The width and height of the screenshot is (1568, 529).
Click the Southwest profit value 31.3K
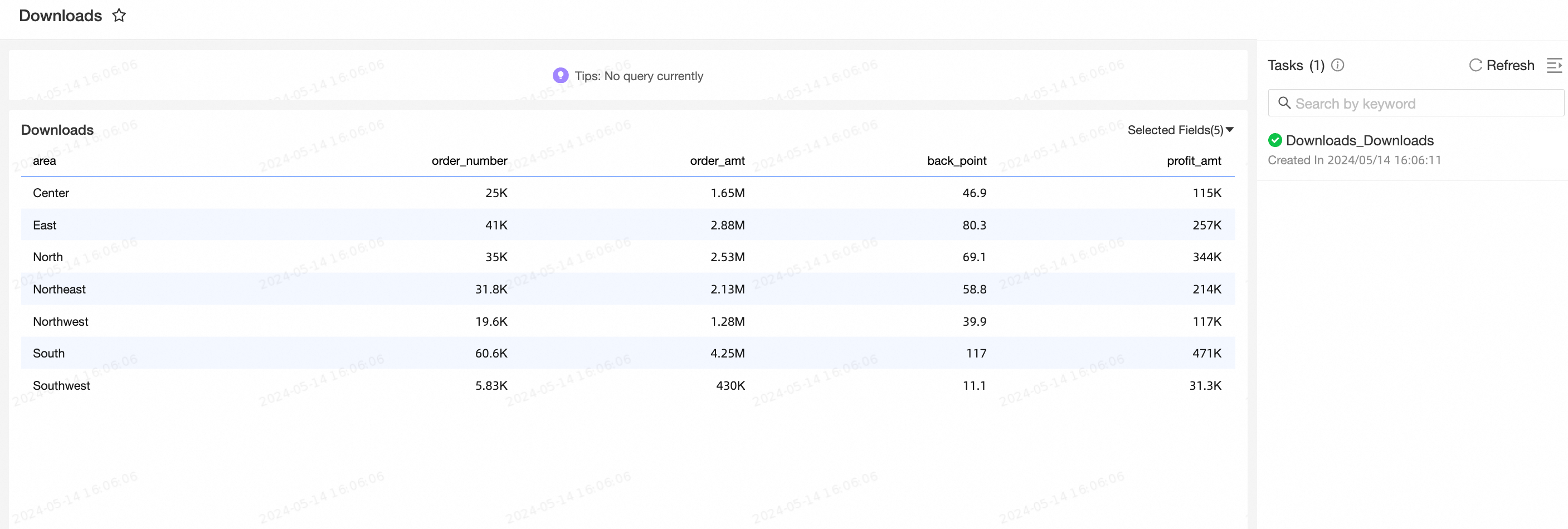pos(1205,385)
